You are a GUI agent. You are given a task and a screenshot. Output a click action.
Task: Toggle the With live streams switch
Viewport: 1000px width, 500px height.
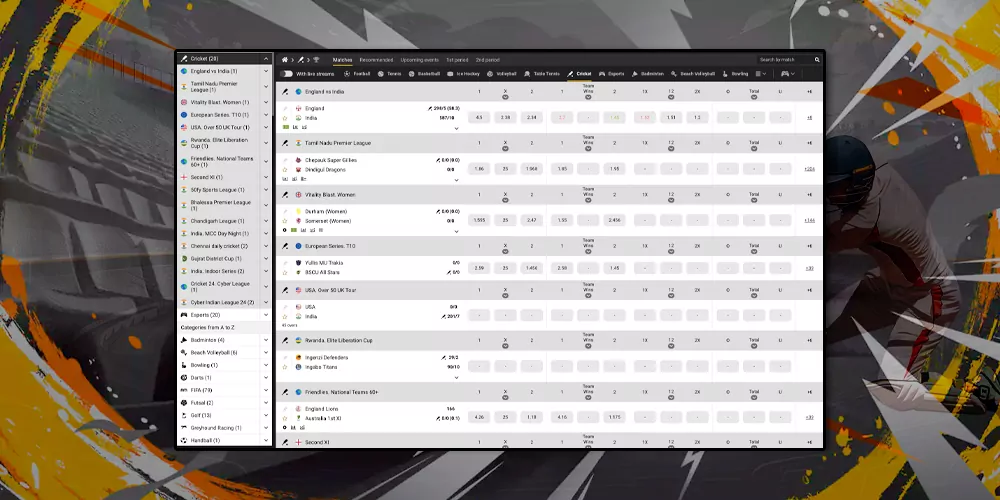click(286, 74)
